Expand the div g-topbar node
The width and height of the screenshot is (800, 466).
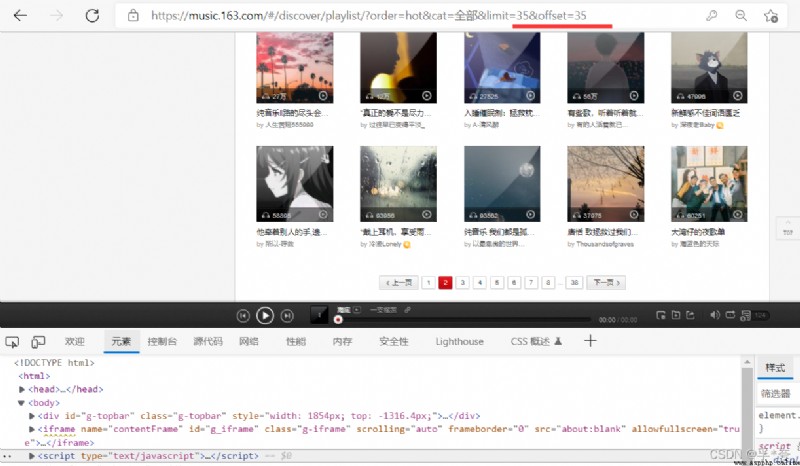(32, 416)
